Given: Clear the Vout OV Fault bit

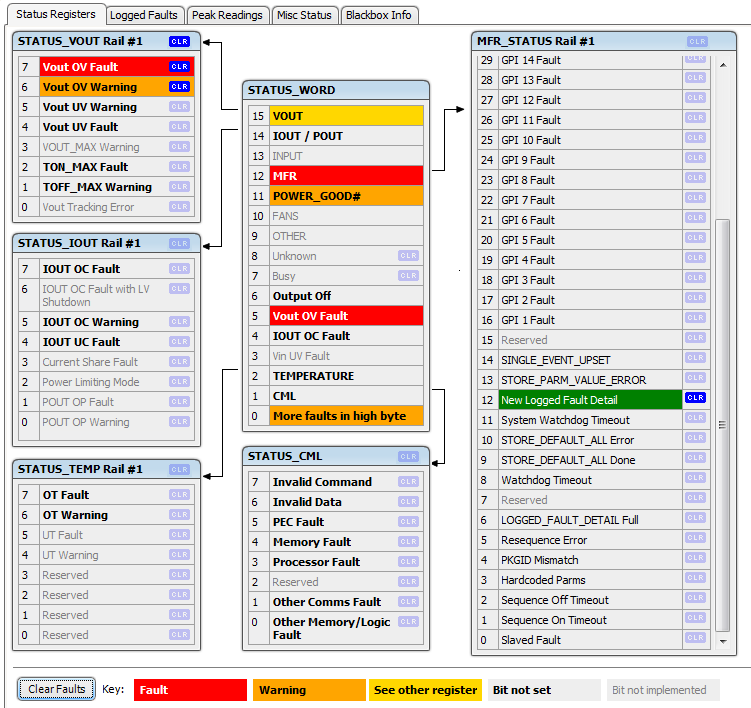Looking at the screenshot, I should 179,67.
